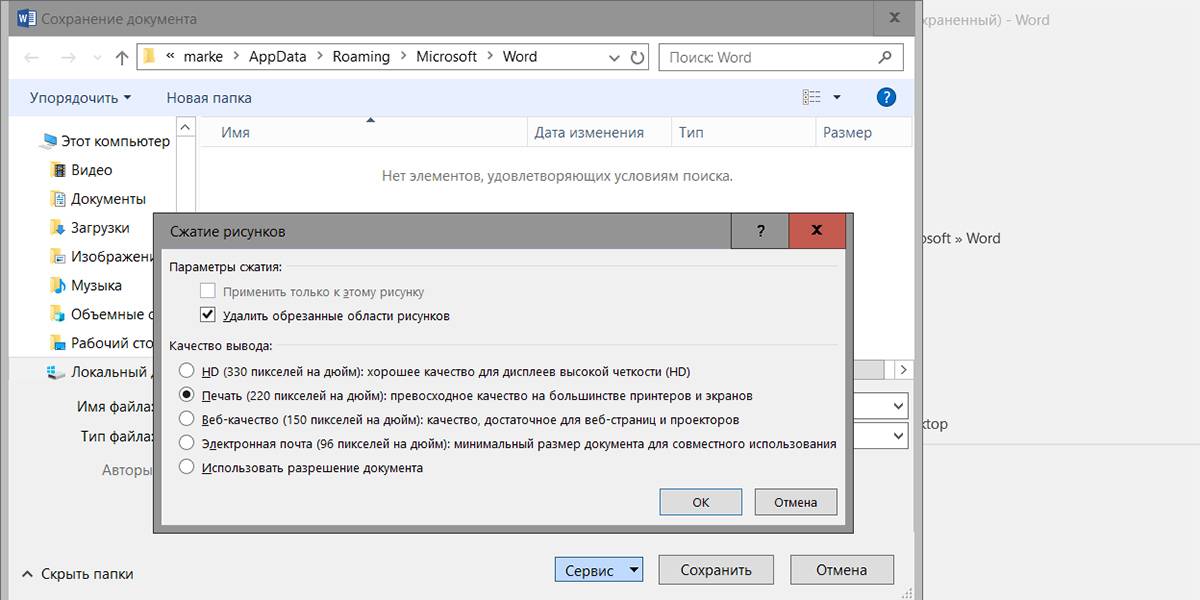The image size is (1200, 600).
Task: Open help with the blue question mark
Action: (886, 97)
